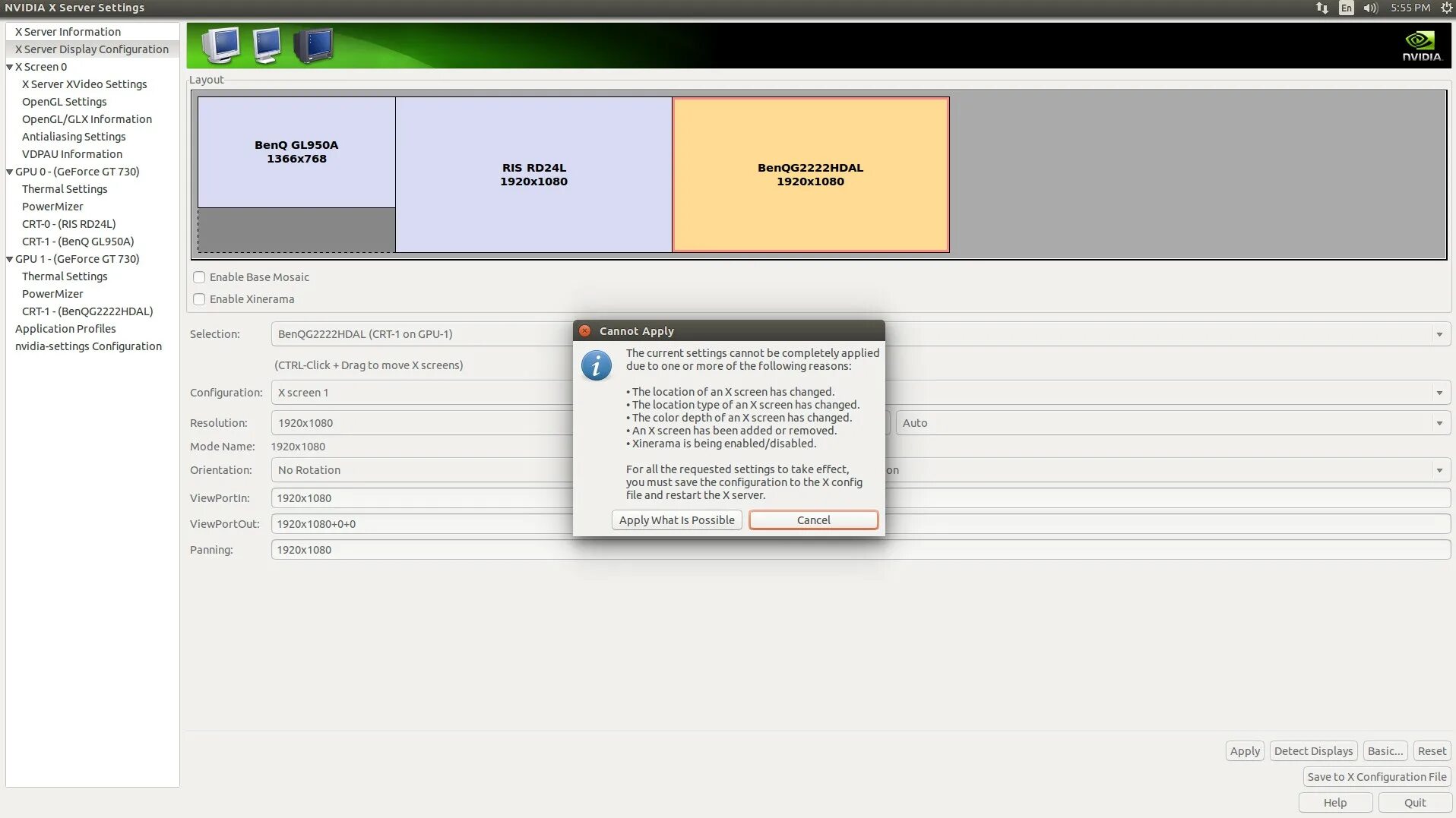Select the BenQG2222HDAL display in layout
The image size is (1456, 818).
pyautogui.click(x=811, y=175)
